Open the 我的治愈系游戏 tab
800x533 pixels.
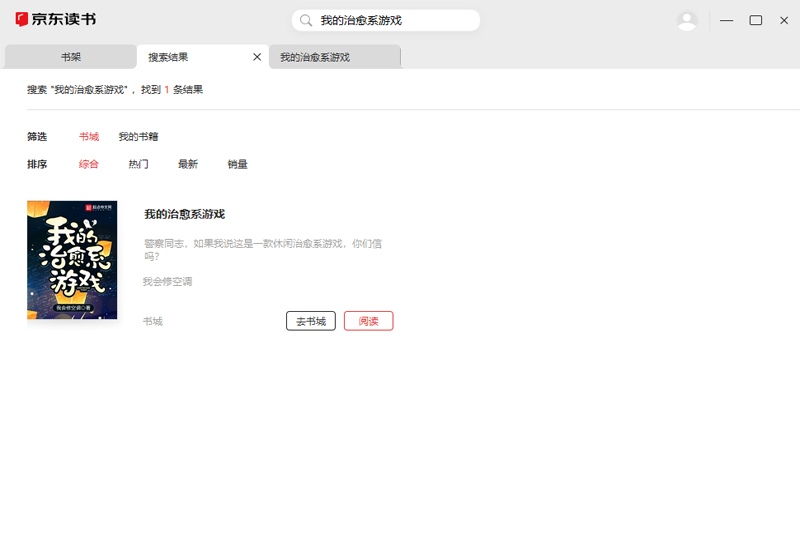(x=334, y=57)
